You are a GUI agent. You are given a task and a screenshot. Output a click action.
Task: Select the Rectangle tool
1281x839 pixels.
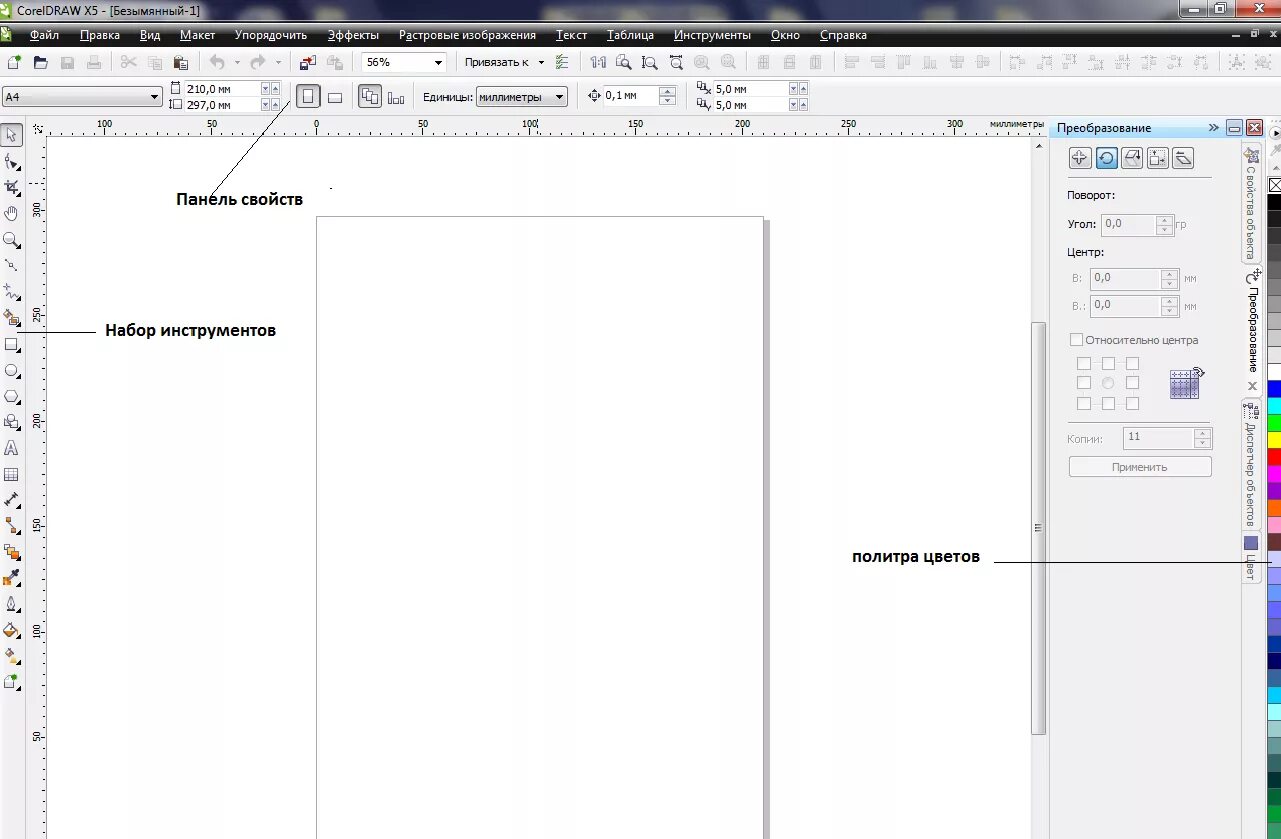[x=12, y=345]
